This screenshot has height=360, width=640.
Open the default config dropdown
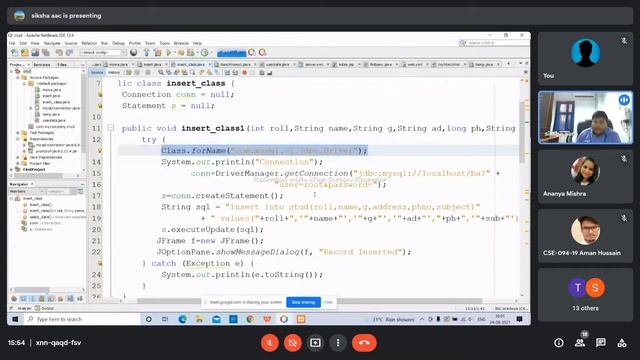pos(103,53)
